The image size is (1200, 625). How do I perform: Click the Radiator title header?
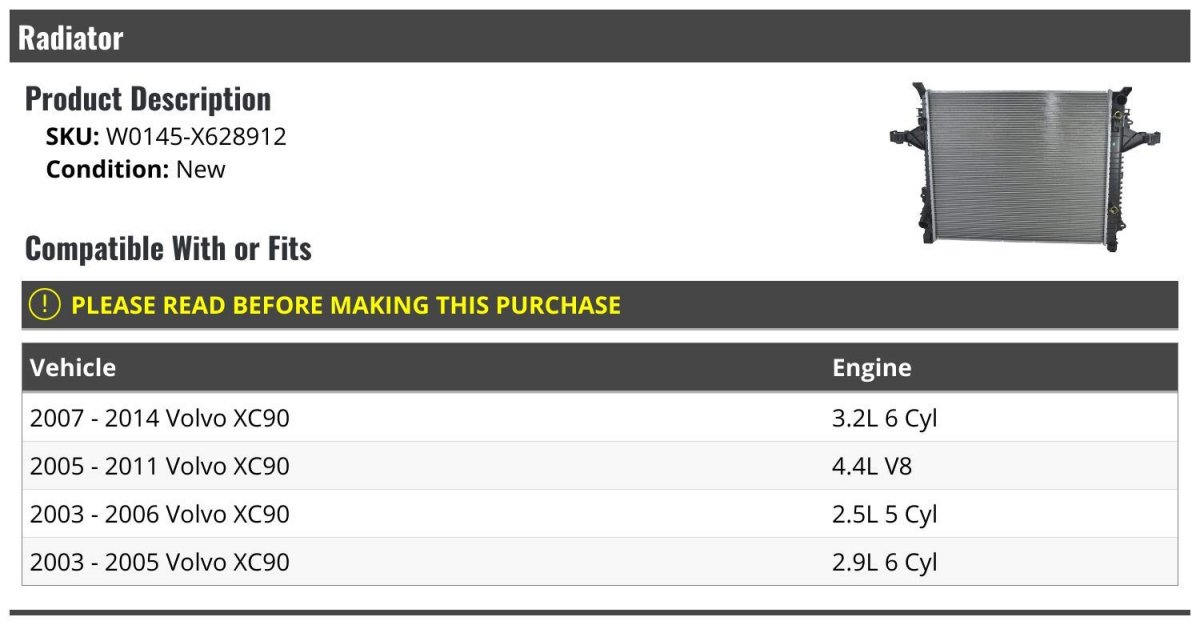point(71,38)
